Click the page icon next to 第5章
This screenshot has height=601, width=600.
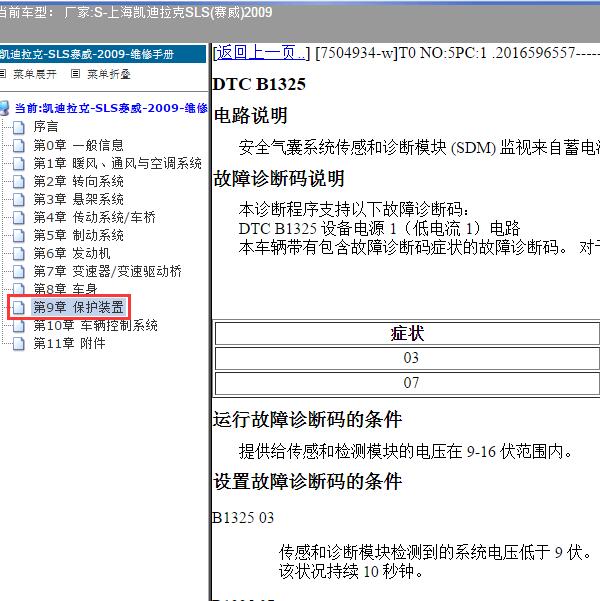point(18,236)
